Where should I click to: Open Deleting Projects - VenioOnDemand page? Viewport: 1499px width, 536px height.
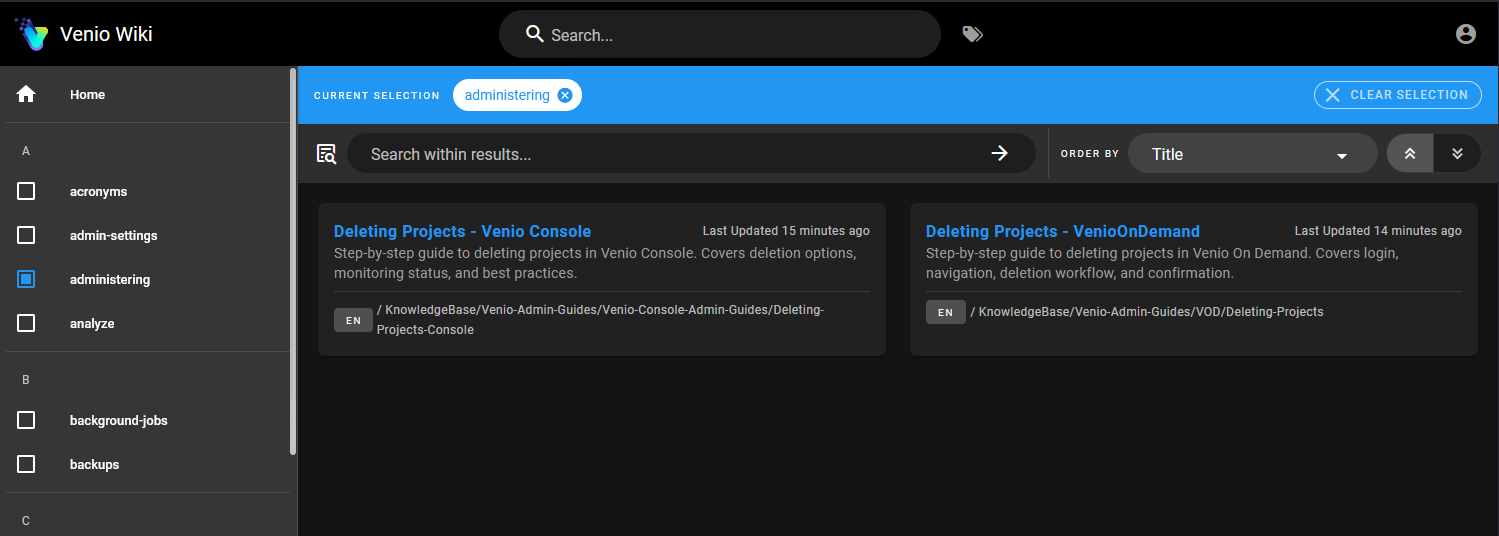(1062, 231)
